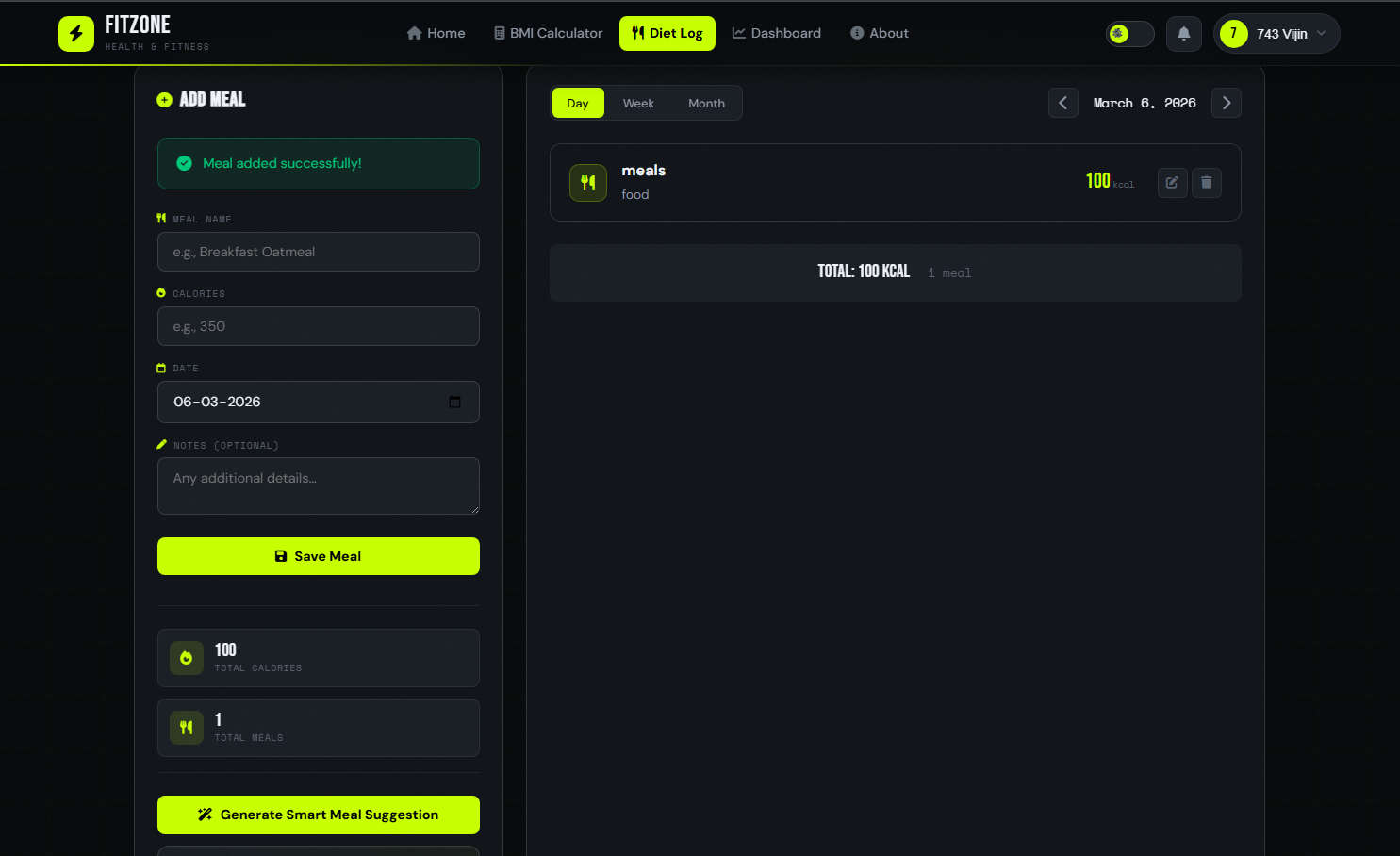Click the utensils icon beside Total Meals
The height and width of the screenshot is (856, 1400).
pyautogui.click(x=187, y=728)
